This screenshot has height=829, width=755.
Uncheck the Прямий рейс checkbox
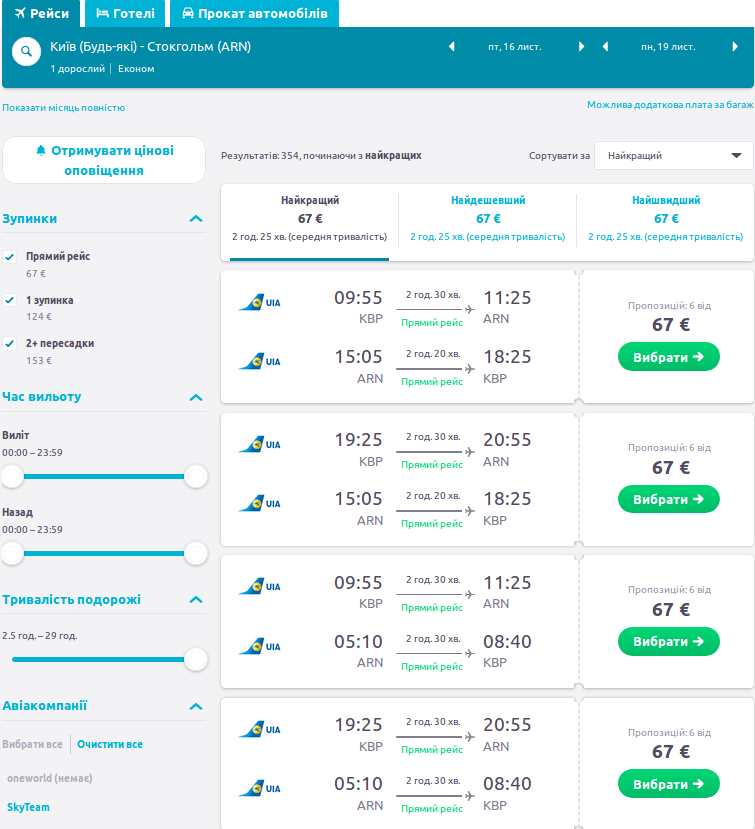[x=10, y=257]
